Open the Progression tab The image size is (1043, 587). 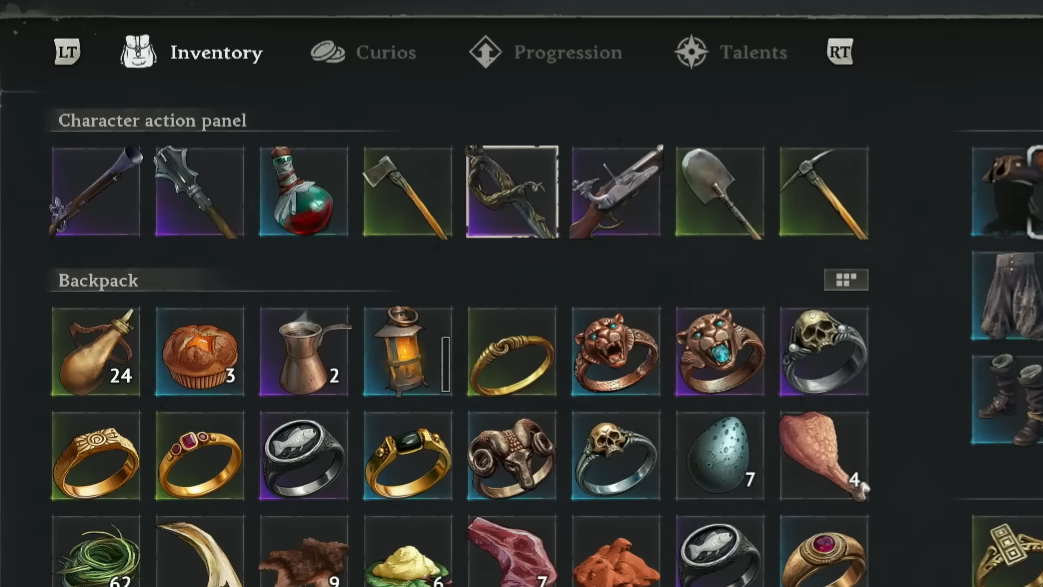point(545,52)
